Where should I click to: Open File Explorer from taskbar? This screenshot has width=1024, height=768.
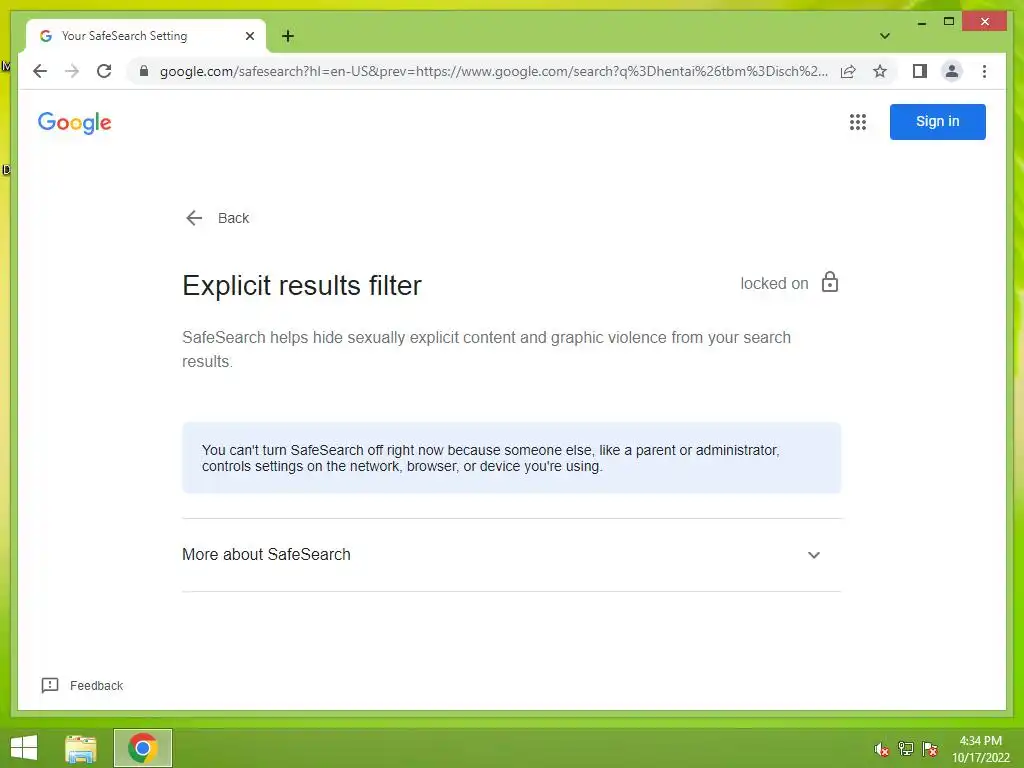tap(81, 748)
